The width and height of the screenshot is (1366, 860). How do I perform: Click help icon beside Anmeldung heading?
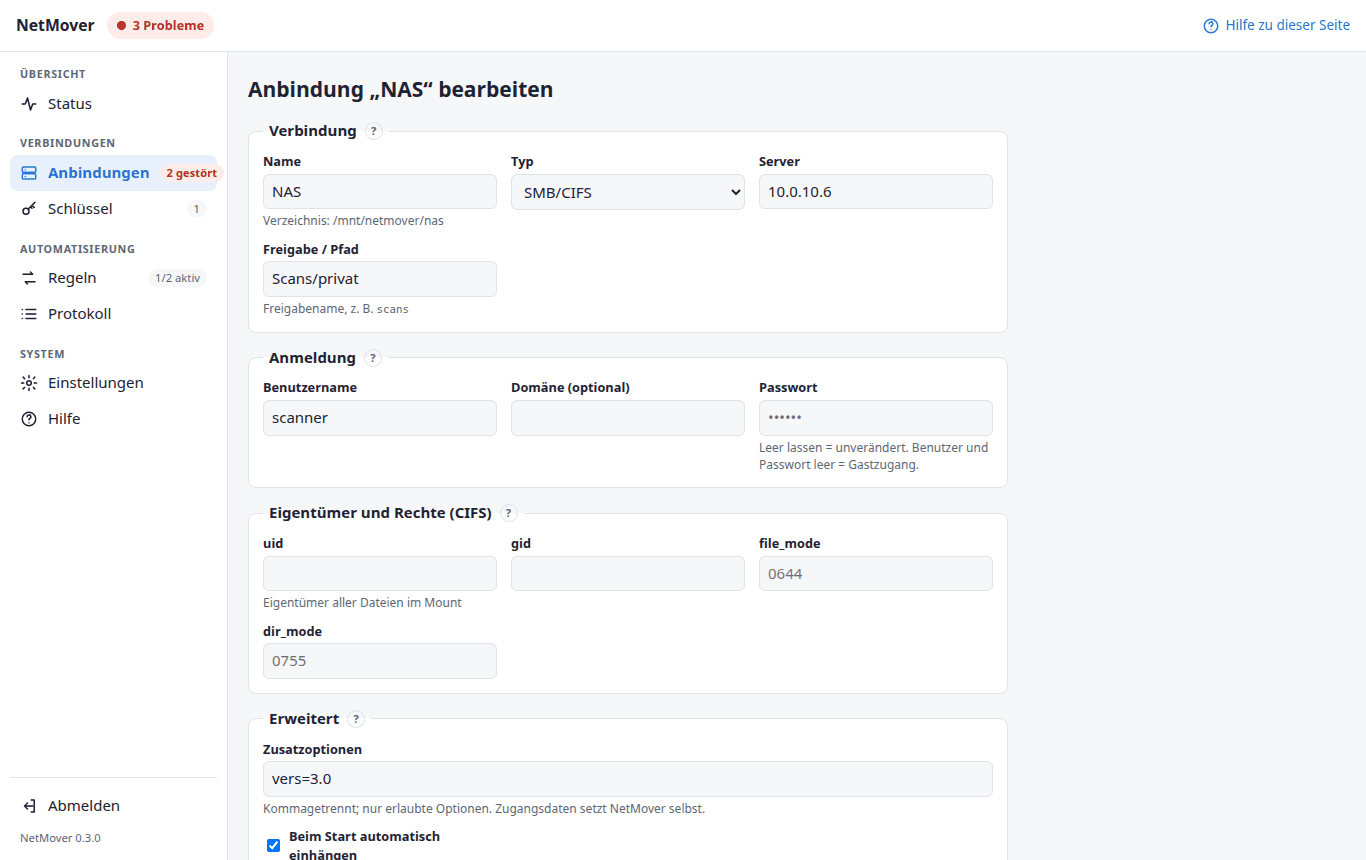(x=373, y=358)
